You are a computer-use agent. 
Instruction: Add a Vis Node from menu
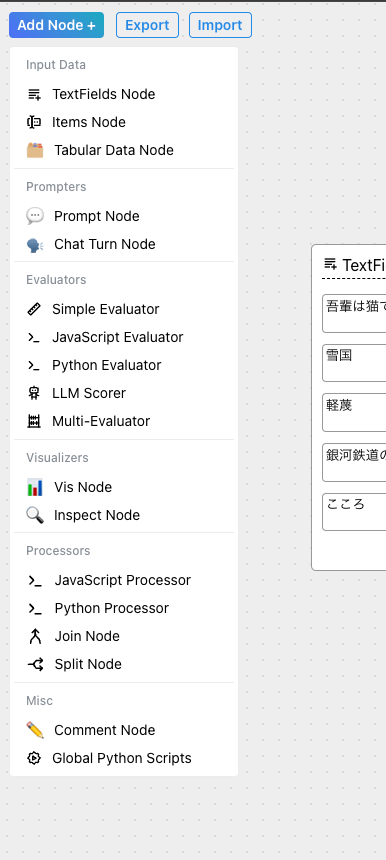124,487
